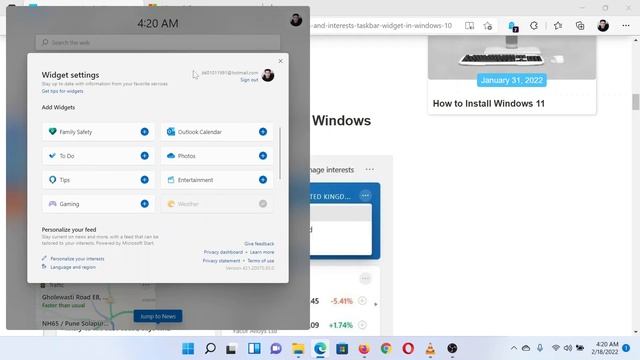Viewport: 640px width, 360px height.
Task: Launch Firefox from the taskbar
Action: (x=364, y=349)
